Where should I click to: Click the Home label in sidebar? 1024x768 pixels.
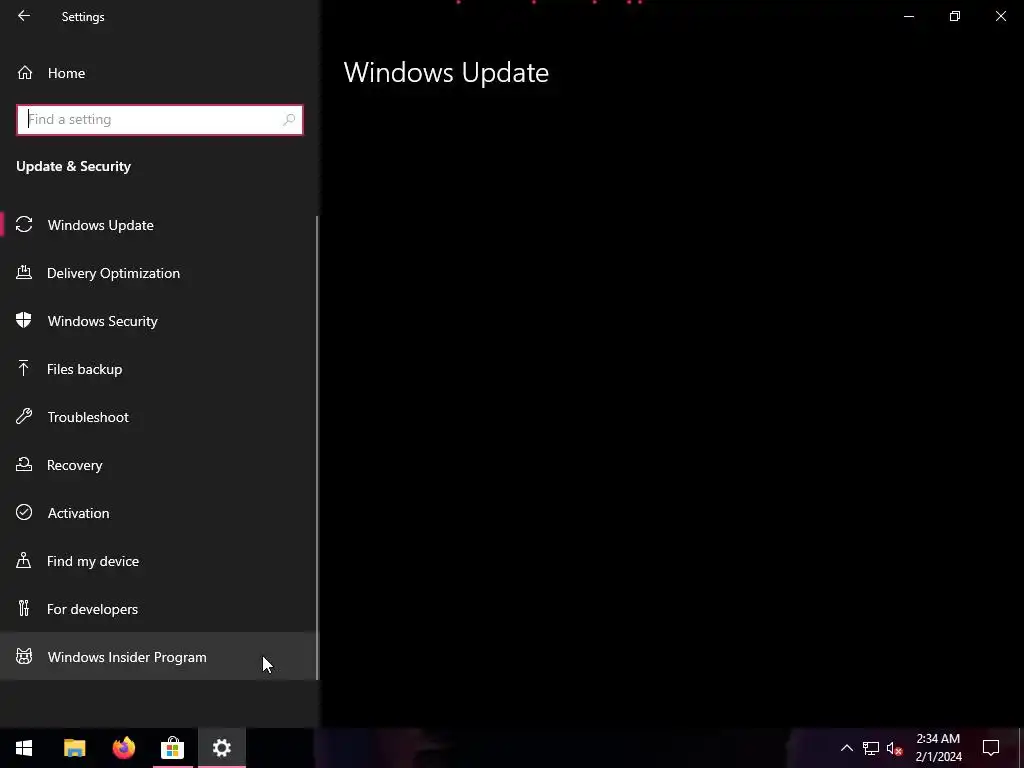pyautogui.click(x=66, y=73)
